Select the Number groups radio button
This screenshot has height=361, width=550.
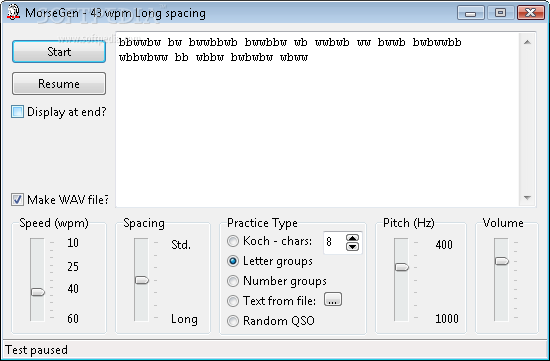click(x=233, y=281)
